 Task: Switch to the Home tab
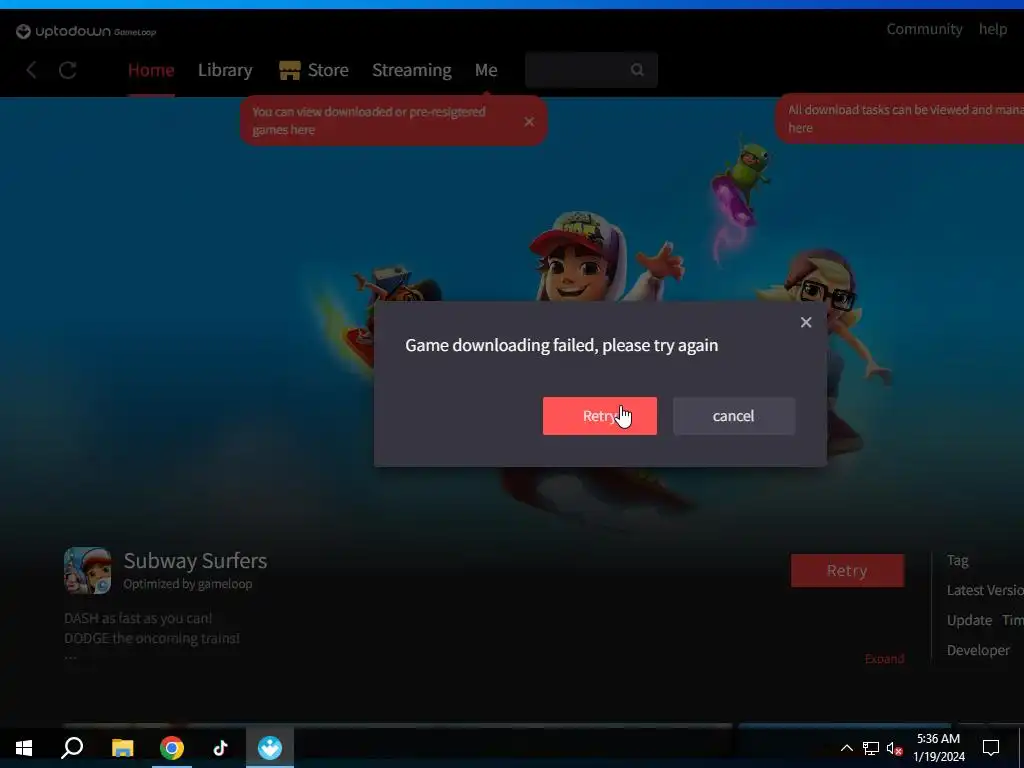[151, 70]
